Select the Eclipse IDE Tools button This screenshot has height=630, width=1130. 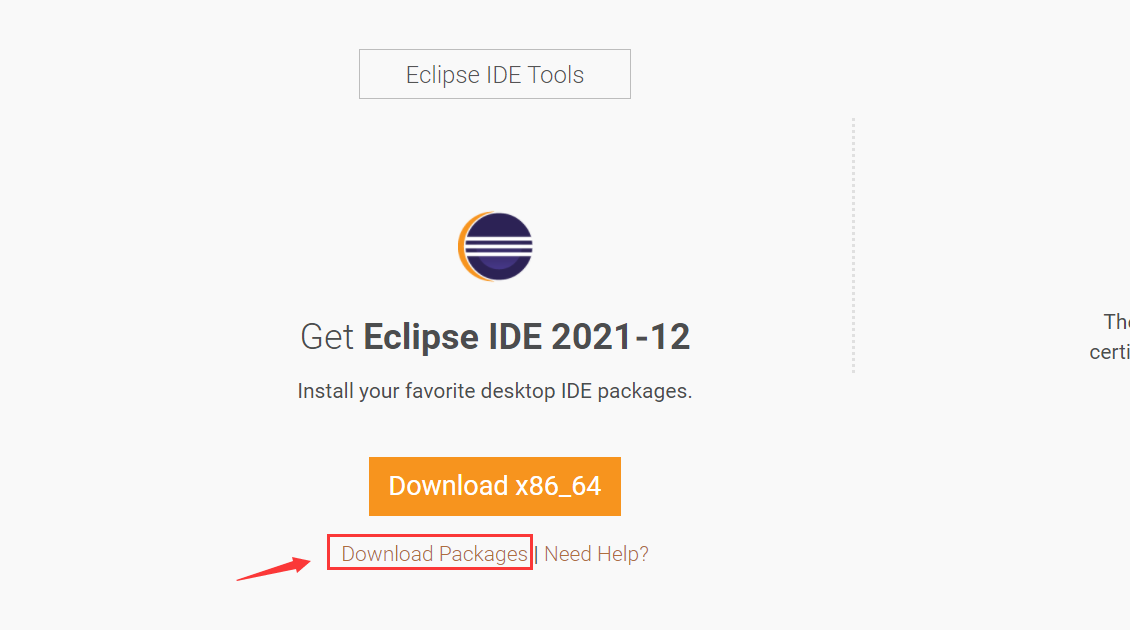[x=494, y=73]
